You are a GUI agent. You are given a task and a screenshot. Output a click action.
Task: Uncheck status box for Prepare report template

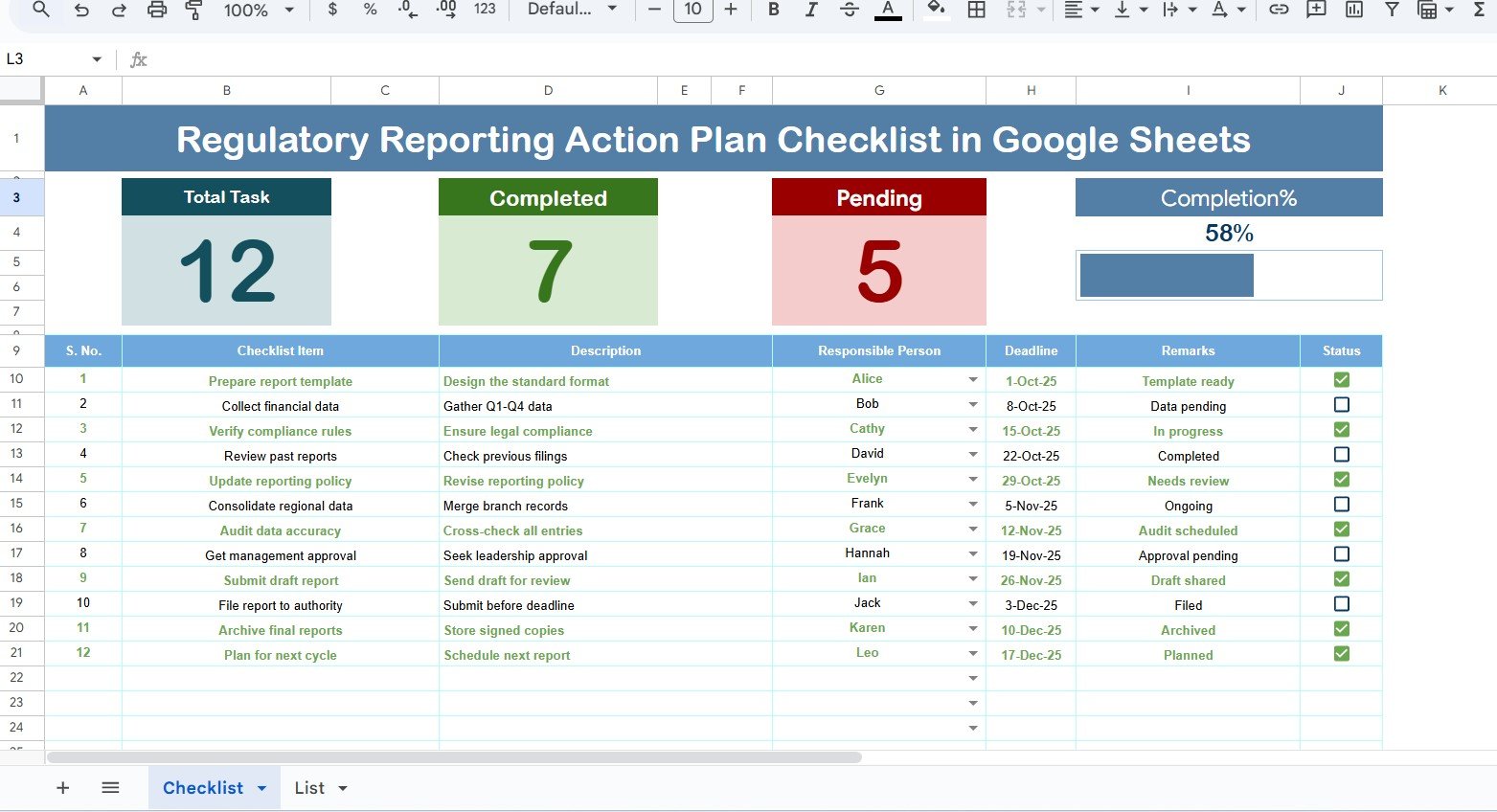click(1341, 380)
